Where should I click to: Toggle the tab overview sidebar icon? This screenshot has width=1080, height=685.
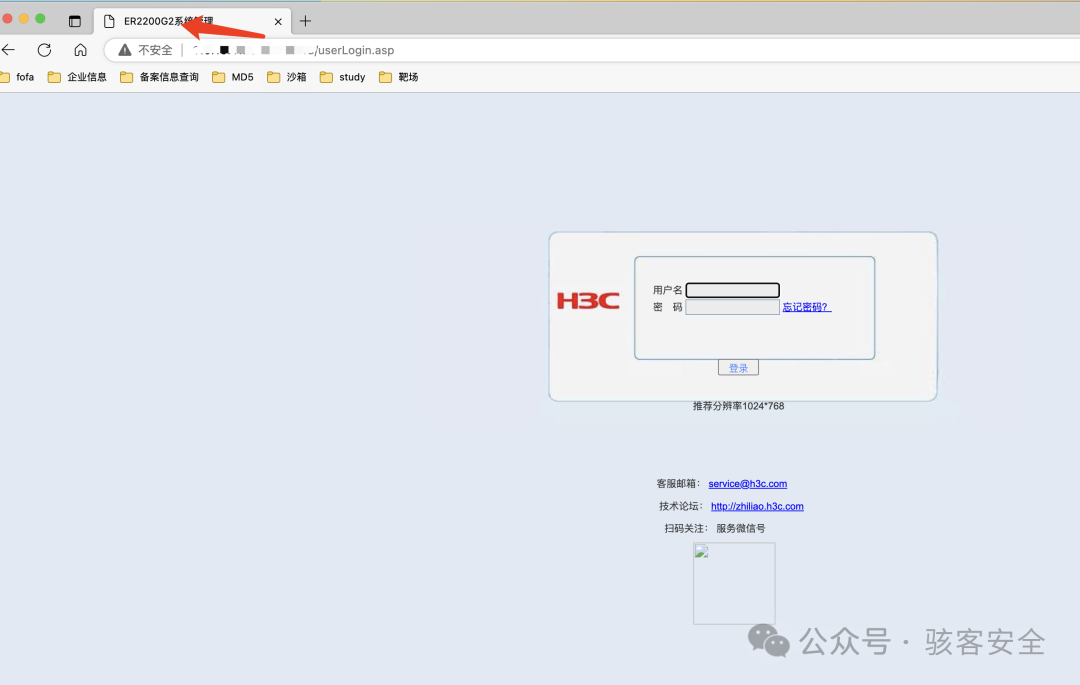[74, 21]
